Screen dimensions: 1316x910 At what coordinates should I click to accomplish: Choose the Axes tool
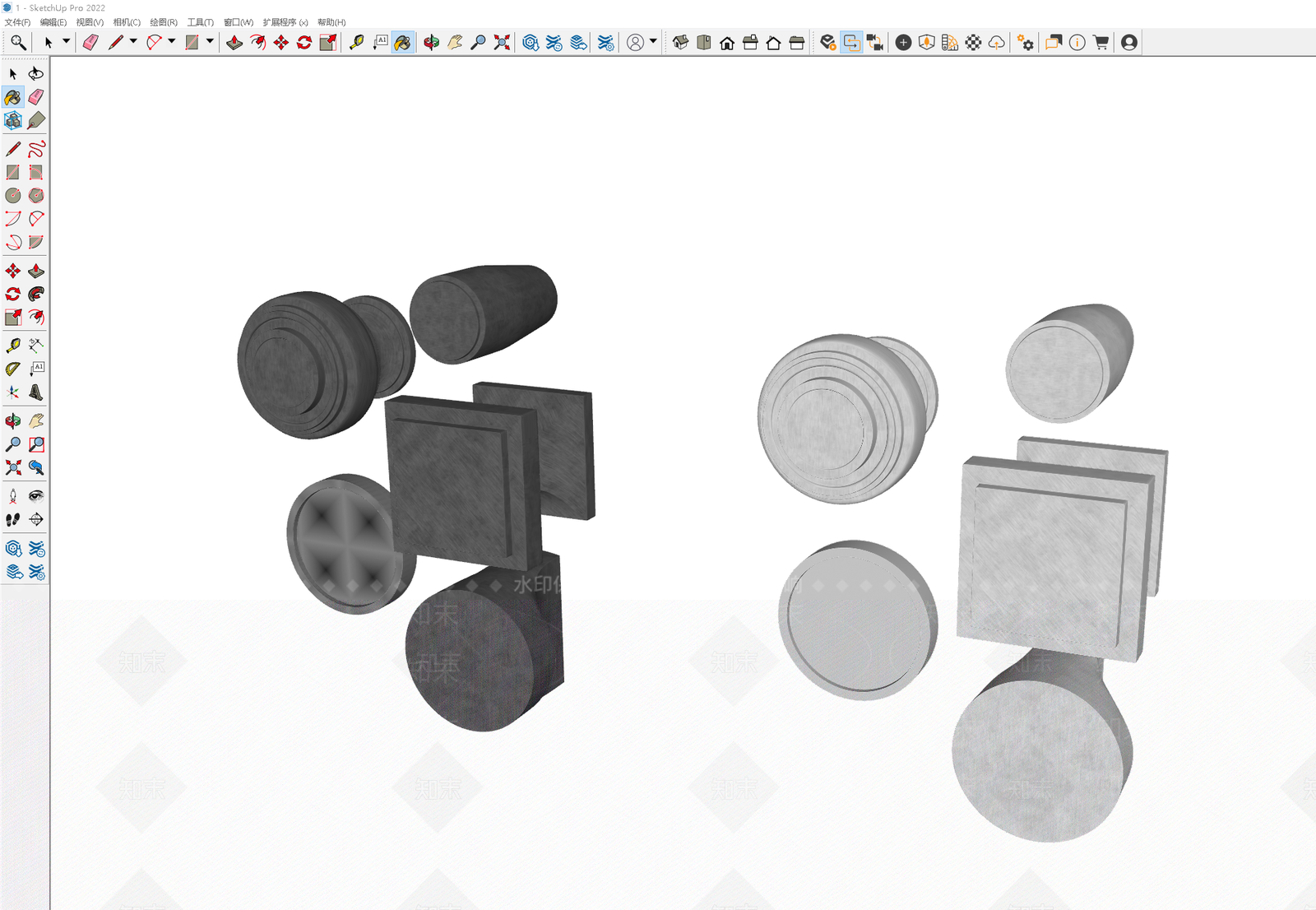tap(13, 392)
